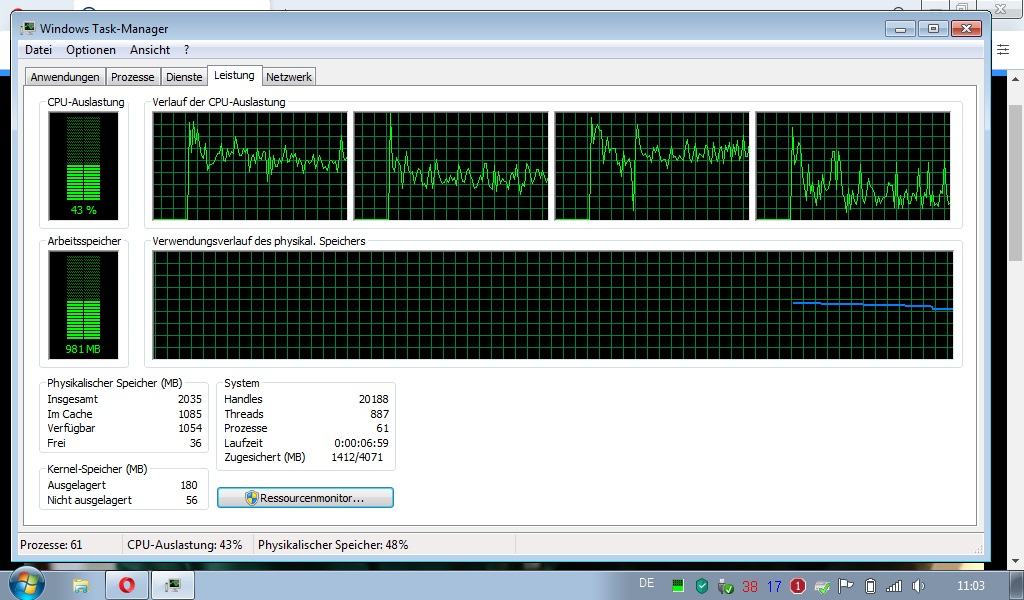Open the Optionen menu
Screen dimensions: 1024x600
[91, 50]
